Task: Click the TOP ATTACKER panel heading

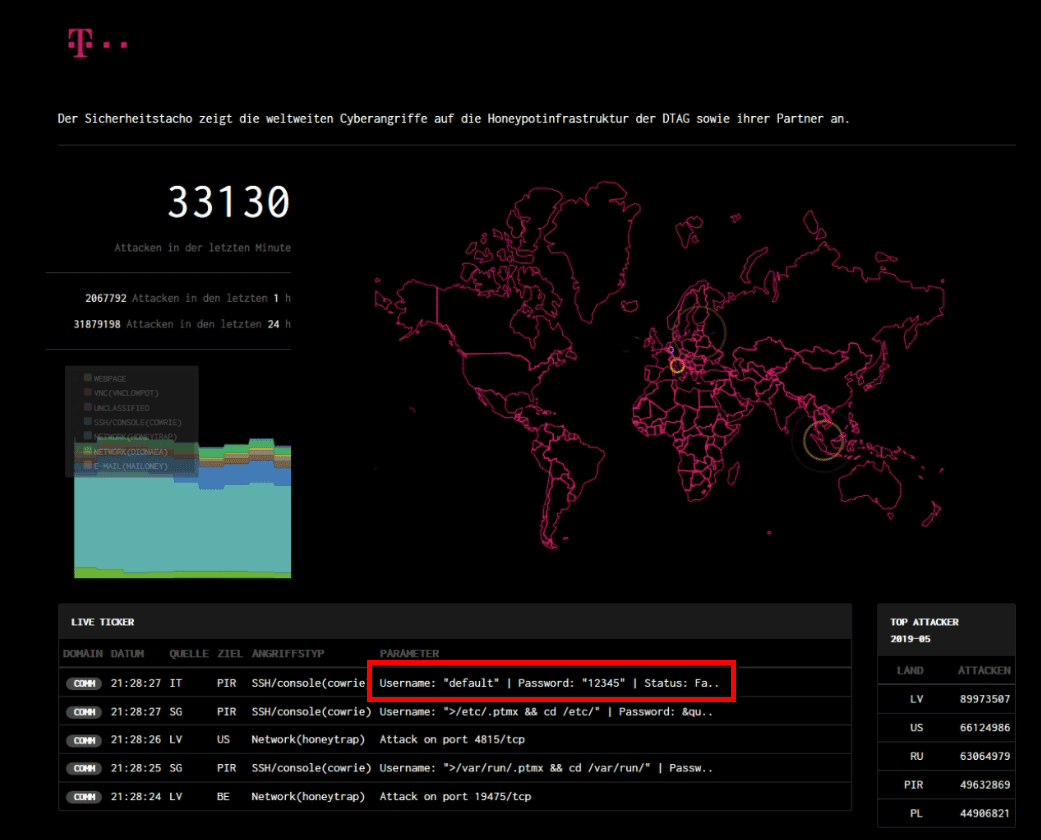Action: click(924, 622)
